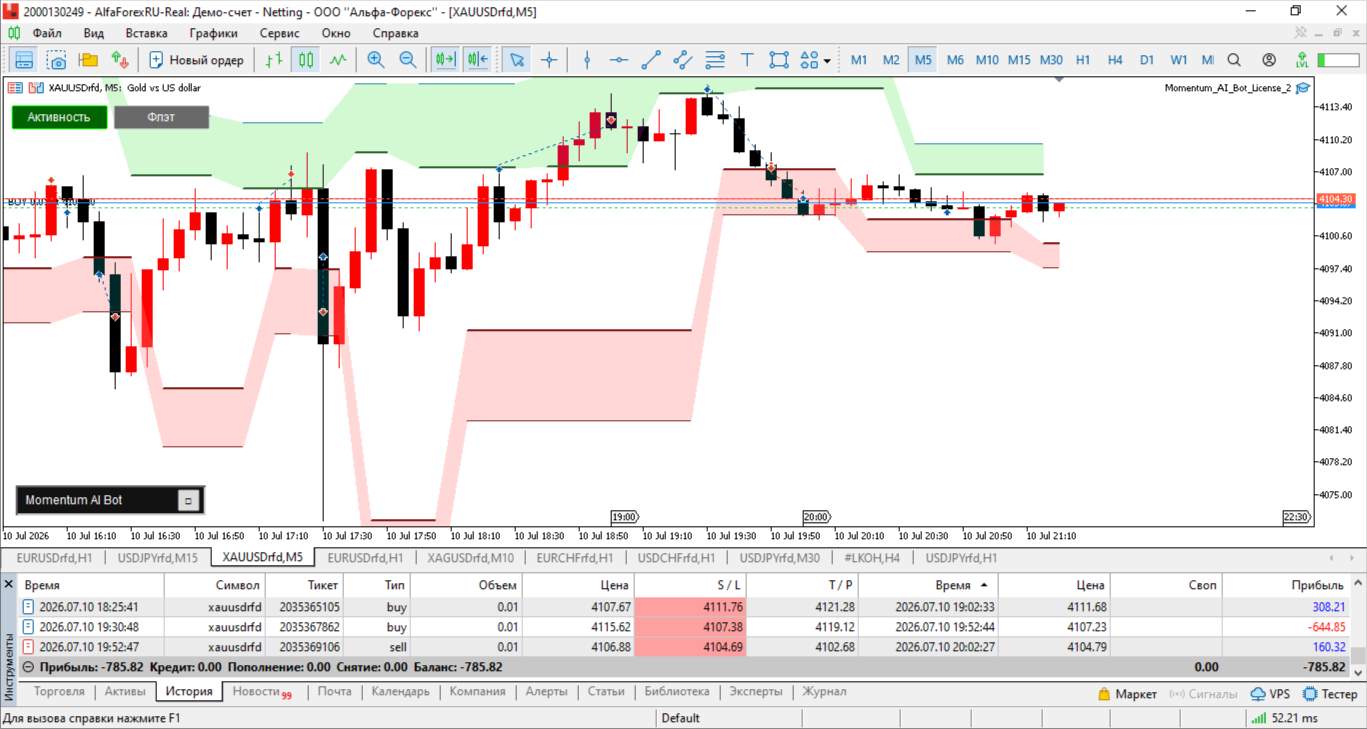Select the Fibonacci retracement tool

(715, 60)
